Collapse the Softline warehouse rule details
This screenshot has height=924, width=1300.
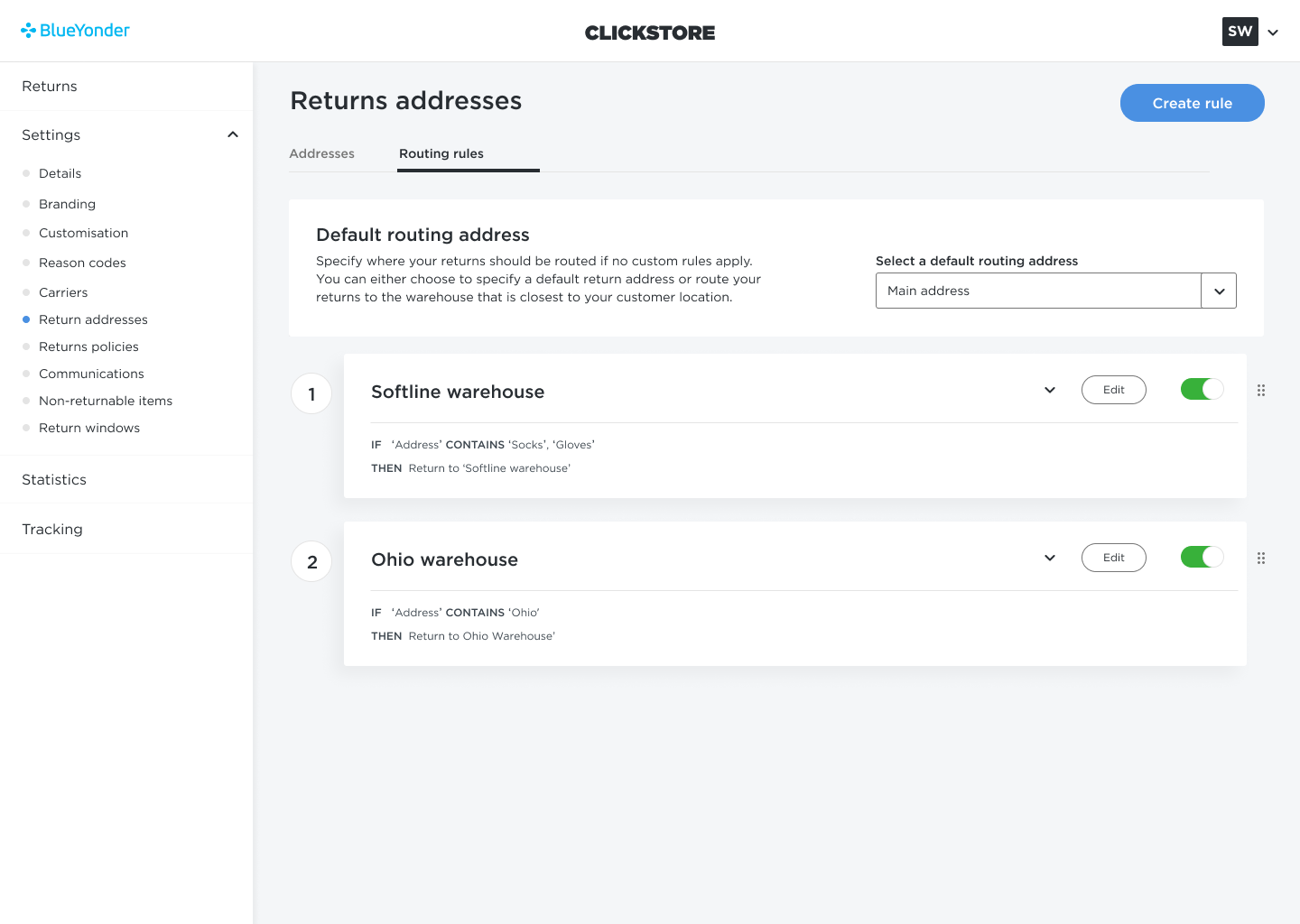pyautogui.click(x=1050, y=390)
